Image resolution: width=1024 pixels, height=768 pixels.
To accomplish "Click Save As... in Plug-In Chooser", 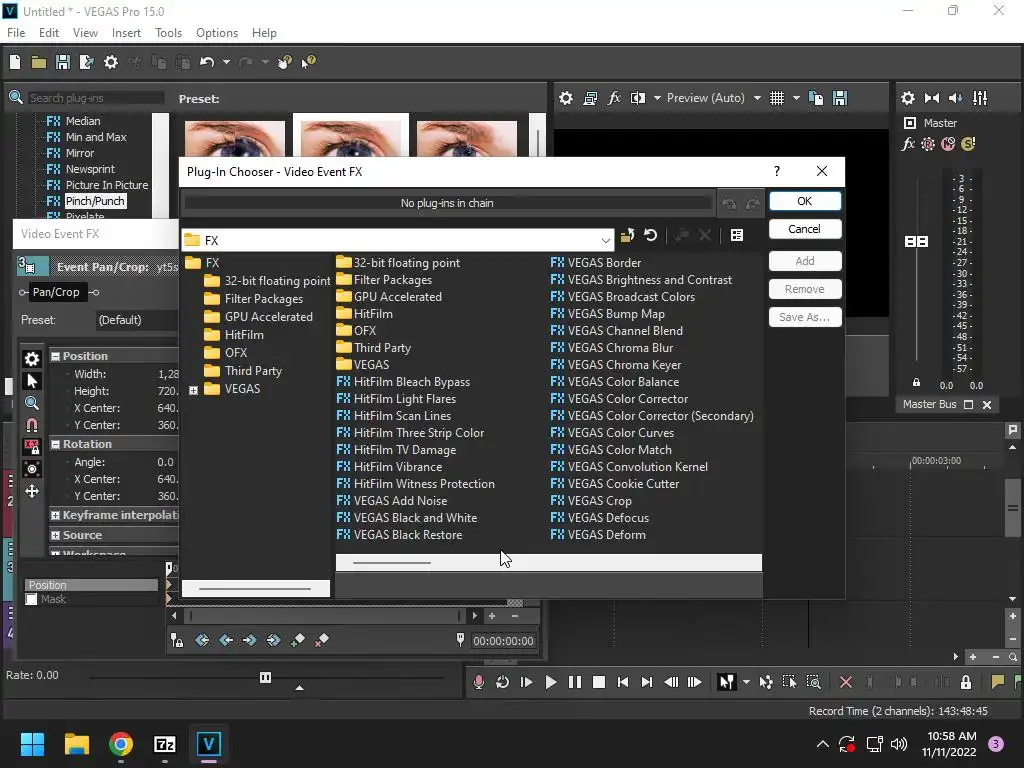I will click(x=805, y=317).
